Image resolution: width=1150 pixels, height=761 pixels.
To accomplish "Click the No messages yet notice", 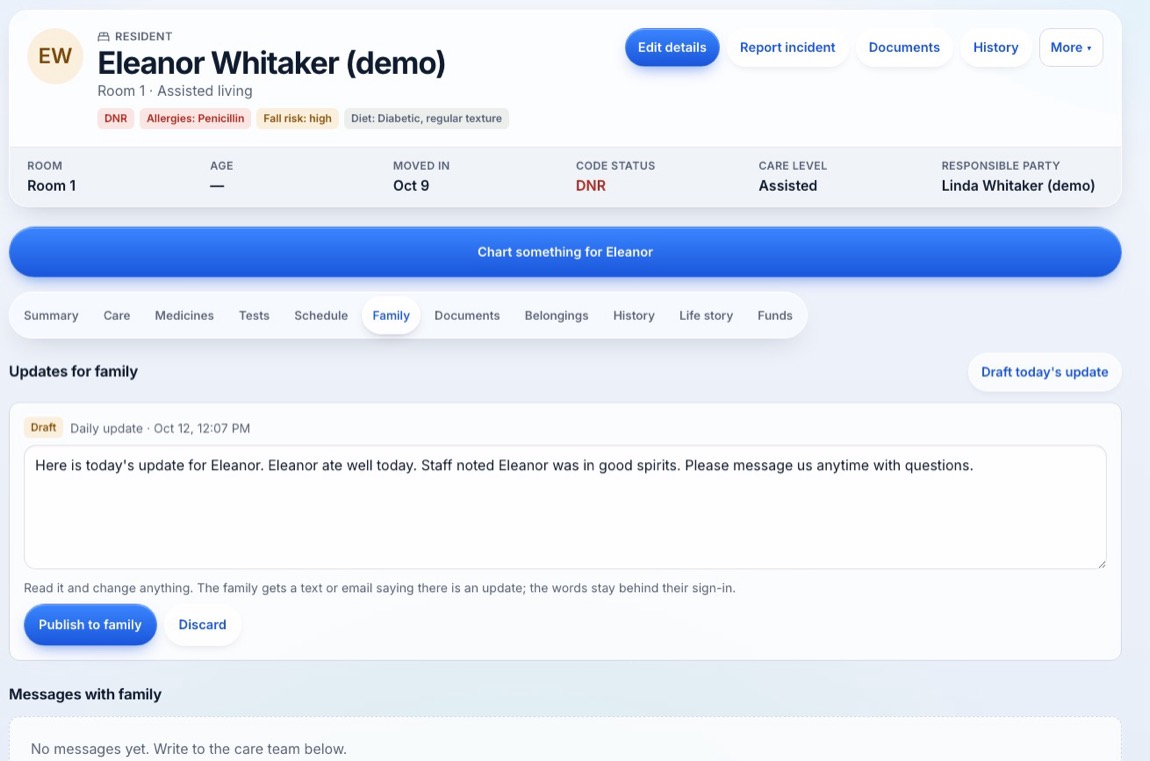I will (188, 749).
